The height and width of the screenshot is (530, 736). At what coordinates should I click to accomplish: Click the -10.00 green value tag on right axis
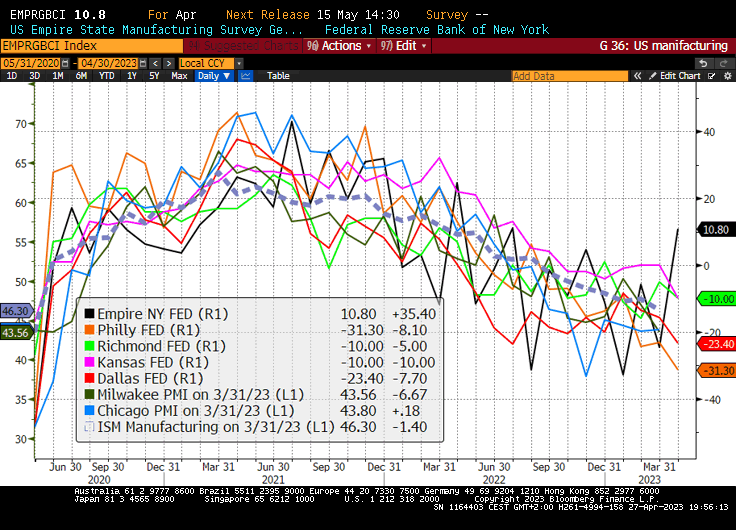(717, 299)
